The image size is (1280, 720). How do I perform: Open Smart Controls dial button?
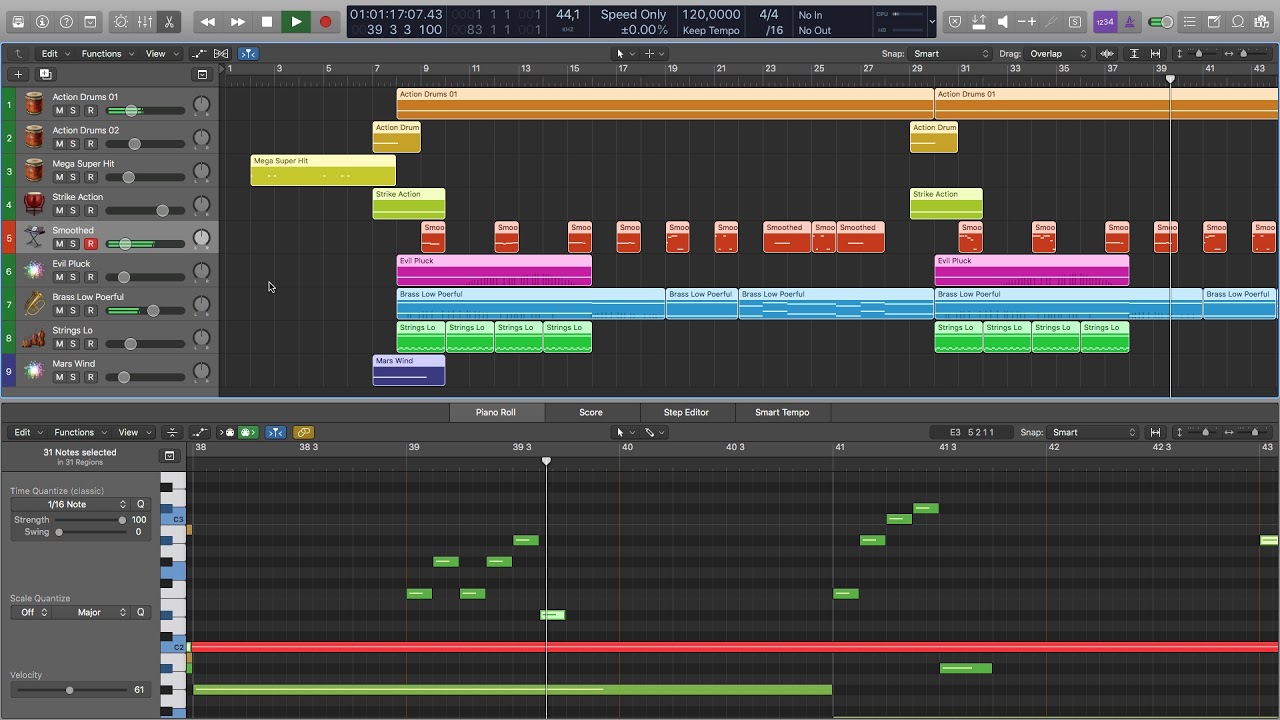(x=121, y=21)
